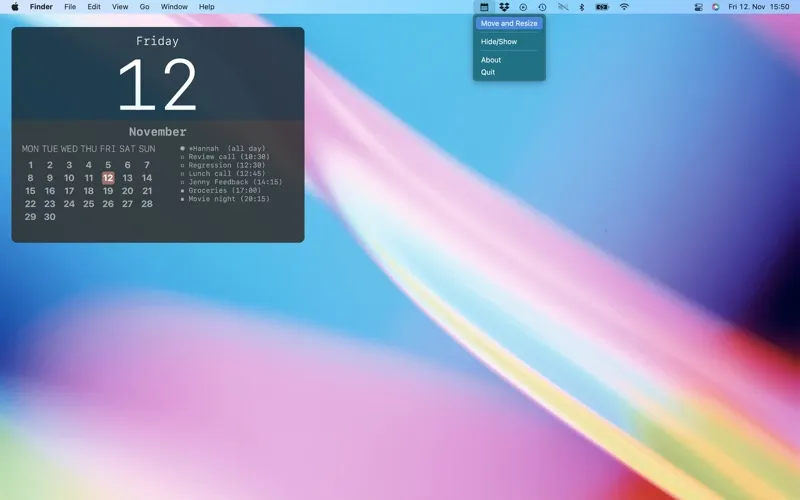Open the Go menu
800x500 pixels.
[x=144, y=7]
